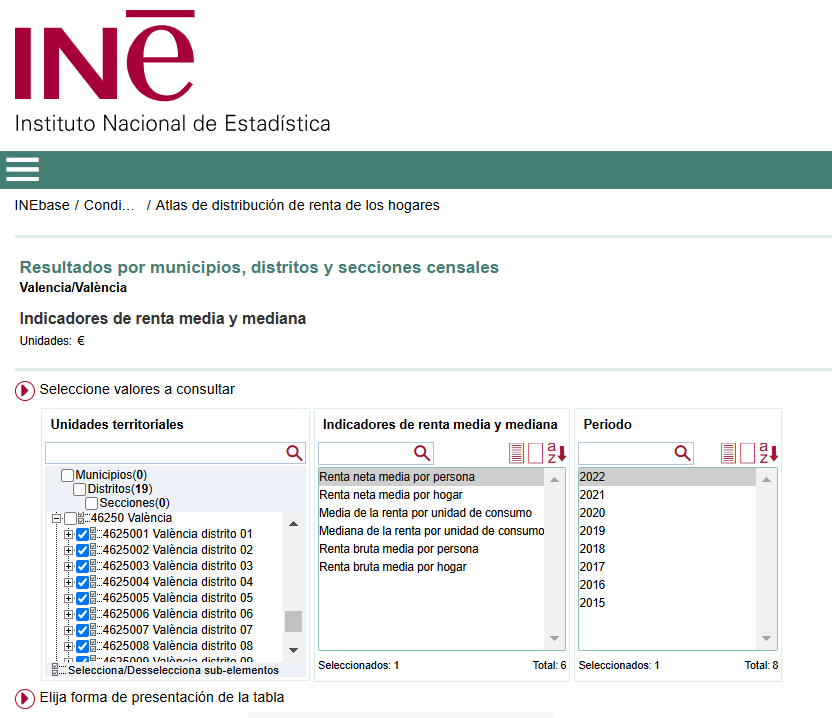This screenshot has width=832, height=718.
Task: Expand València distrito 01 node
Action: click(69, 534)
